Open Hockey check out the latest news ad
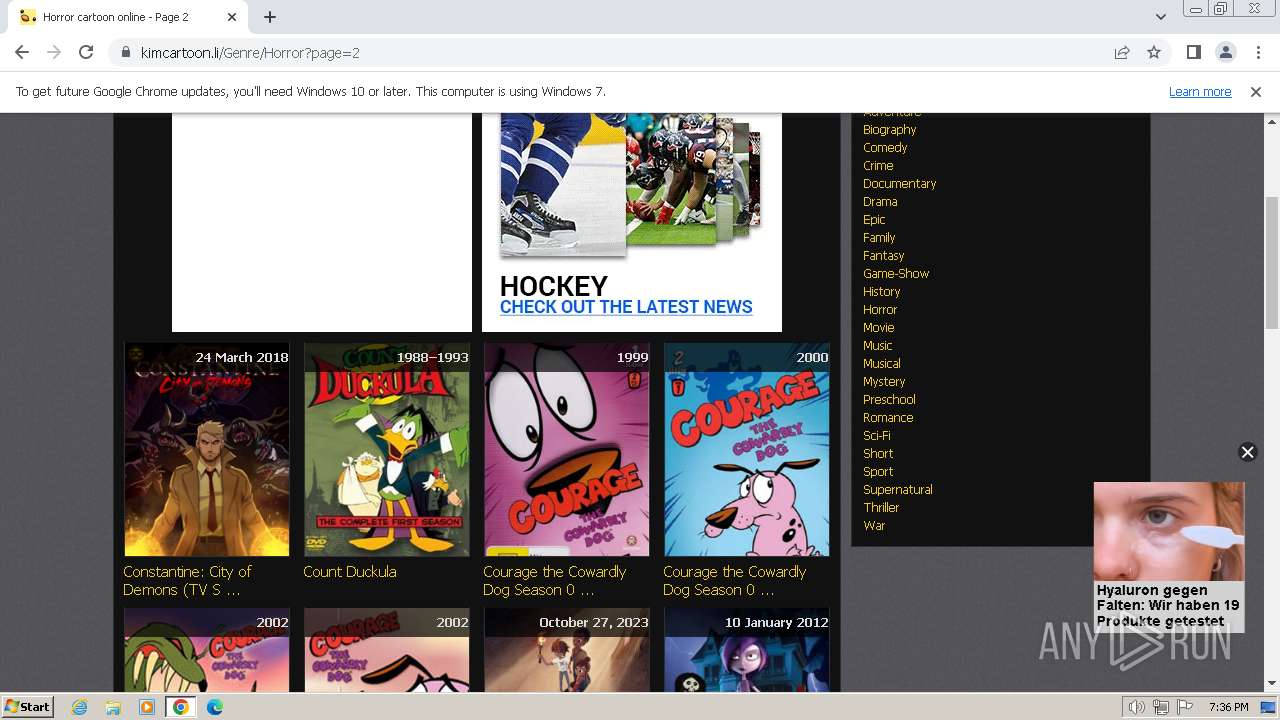This screenshot has height=720, width=1280. (x=626, y=307)
